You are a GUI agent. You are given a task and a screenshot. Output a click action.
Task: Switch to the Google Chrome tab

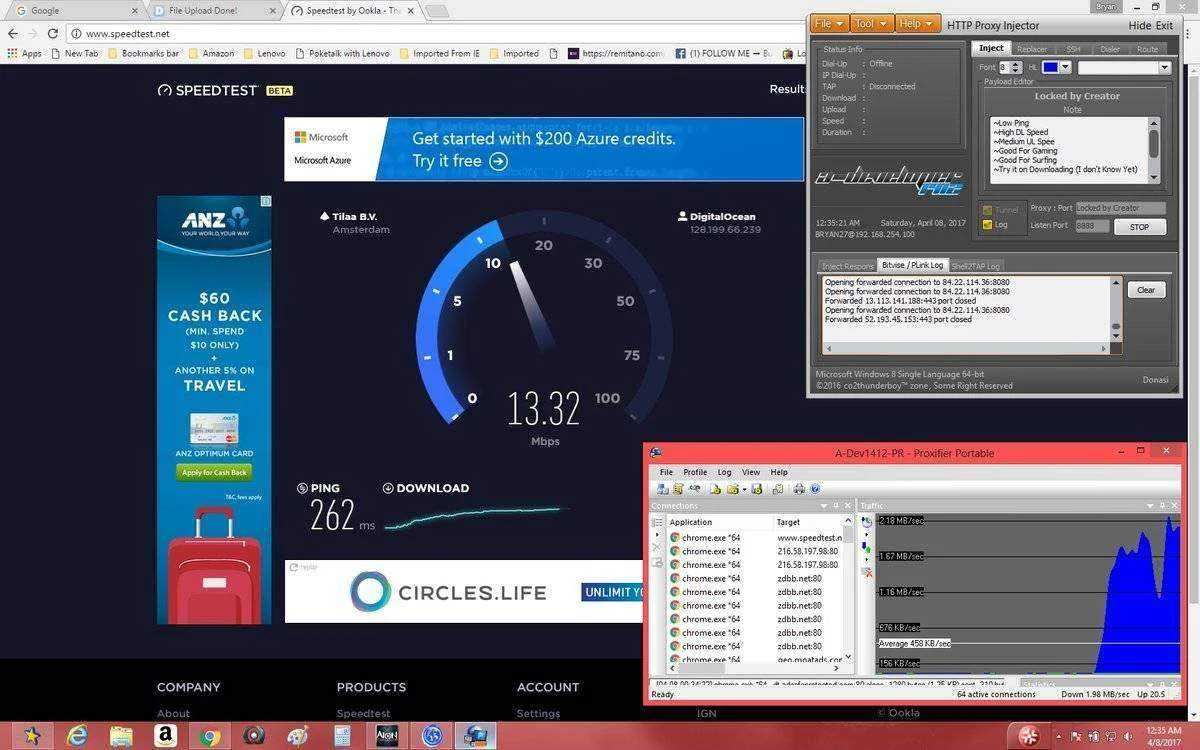click(75, 10)
